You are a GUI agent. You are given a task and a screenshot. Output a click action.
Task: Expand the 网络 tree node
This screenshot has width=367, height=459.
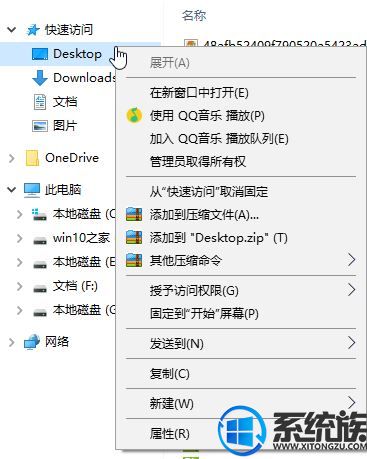tap(12, 342)
